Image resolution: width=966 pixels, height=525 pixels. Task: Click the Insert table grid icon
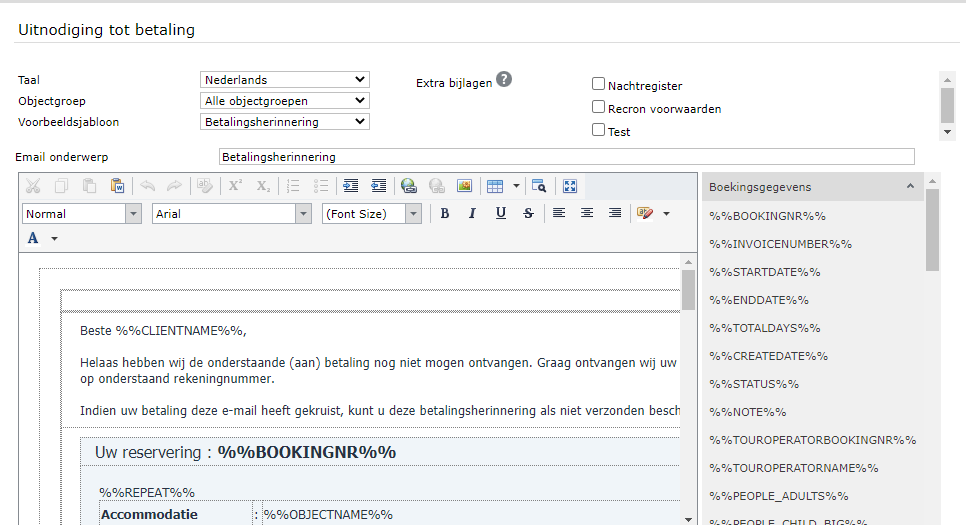pyautogui.click(x=495, y=186)
